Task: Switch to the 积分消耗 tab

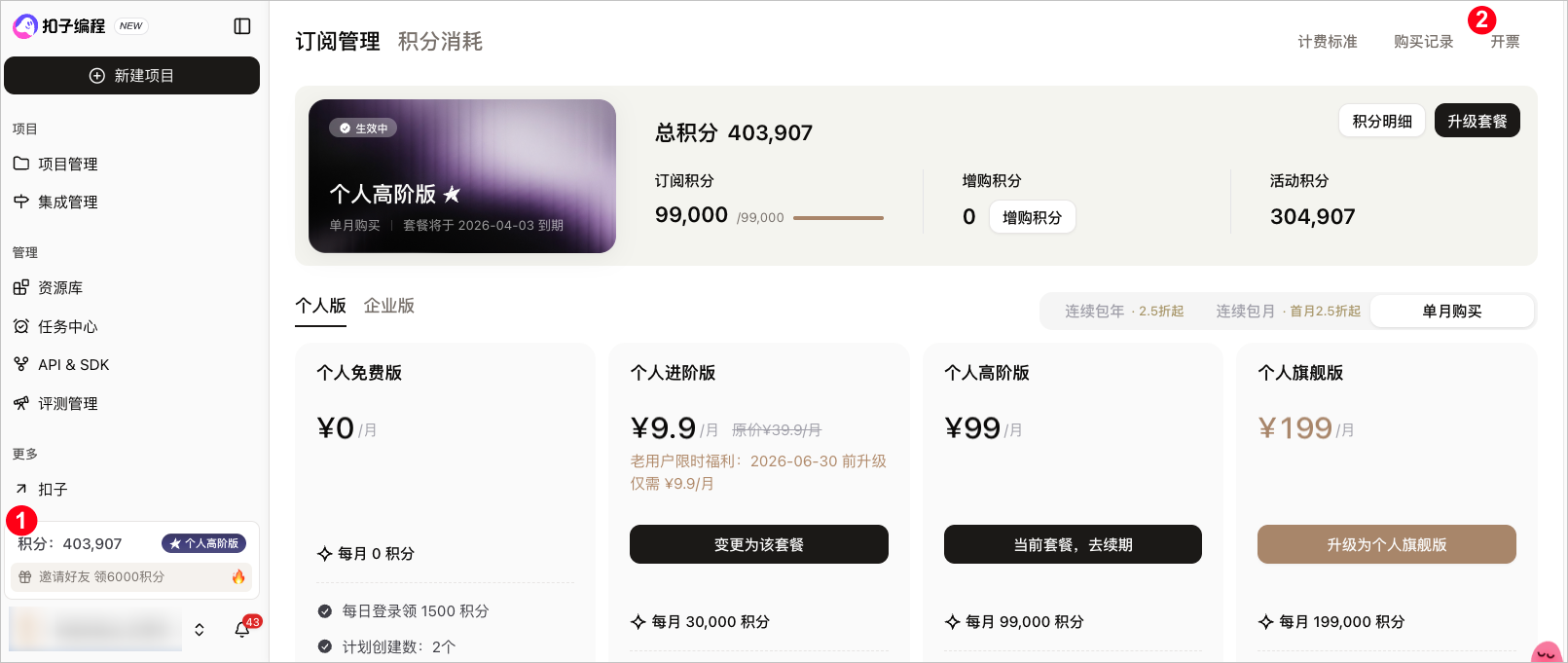Action: coord(440,42)
